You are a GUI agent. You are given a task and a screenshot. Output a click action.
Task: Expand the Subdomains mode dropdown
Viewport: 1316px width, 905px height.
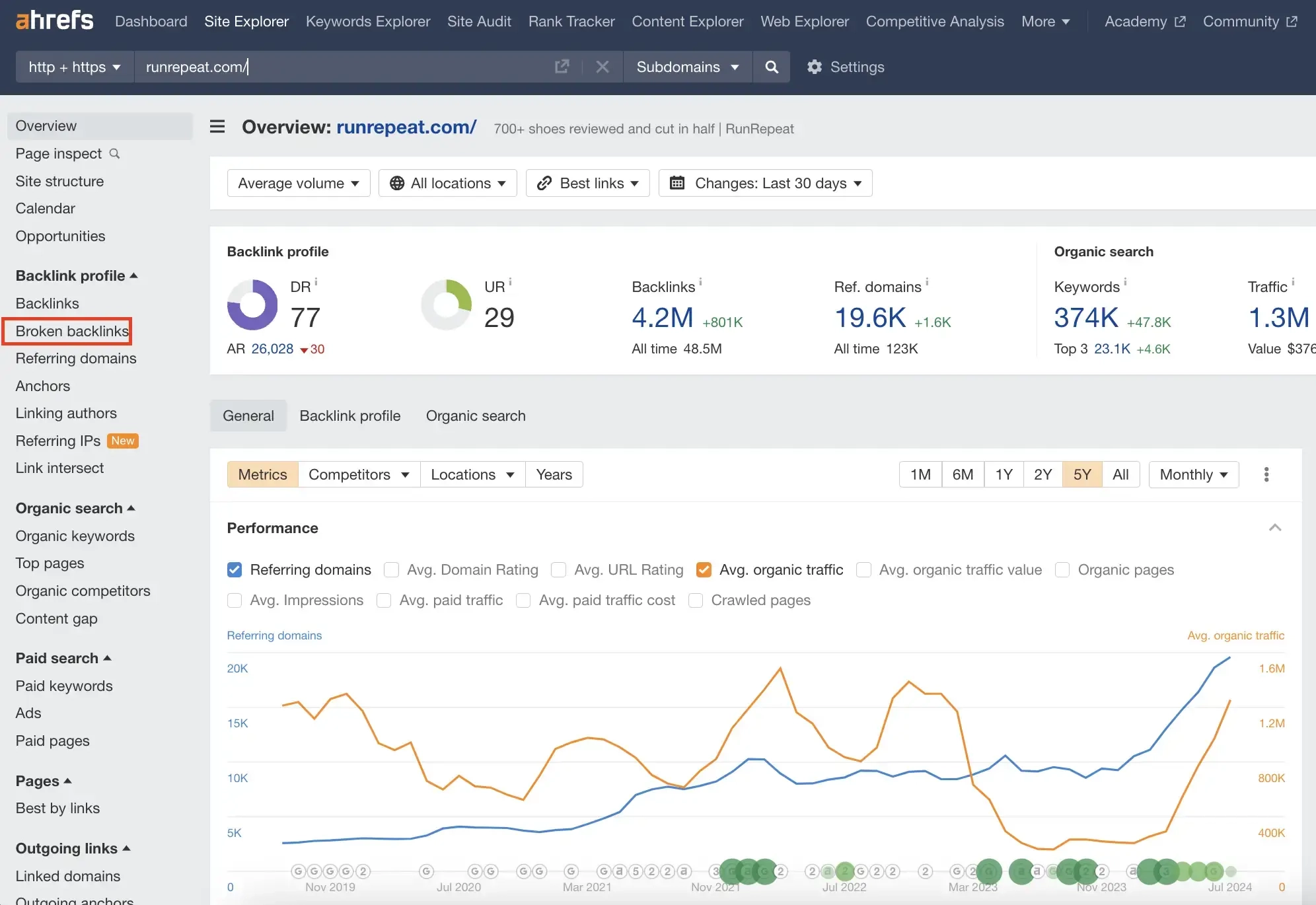(687, 67)
